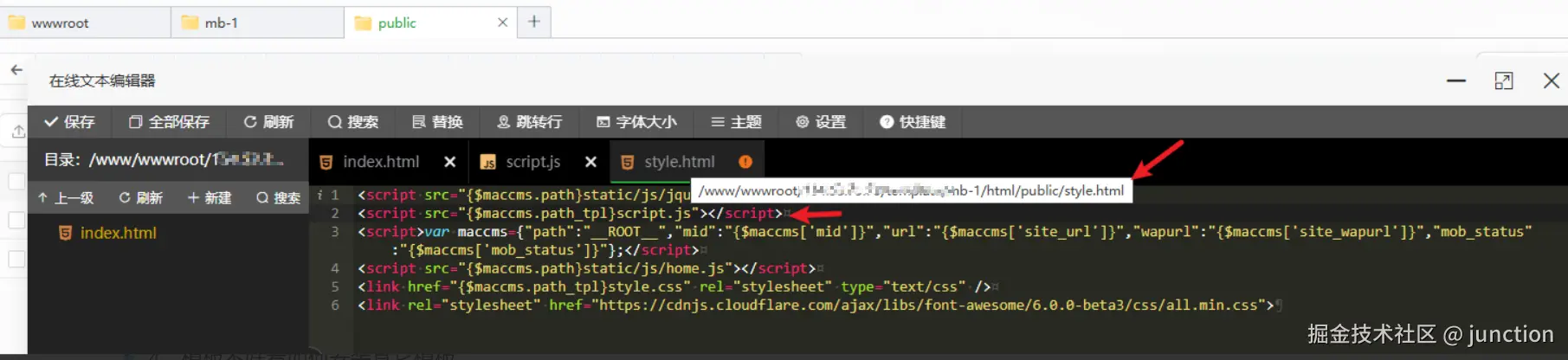Click the wwwroot tab folder icon

[x=16, y=22]
